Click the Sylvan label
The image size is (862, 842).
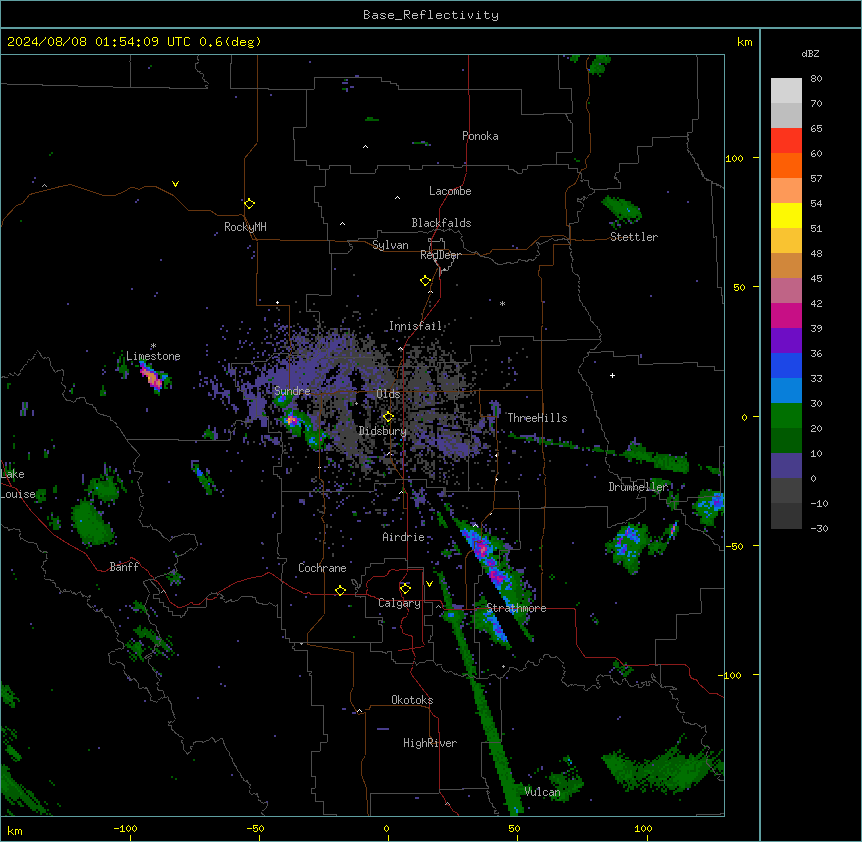(390, 245)
